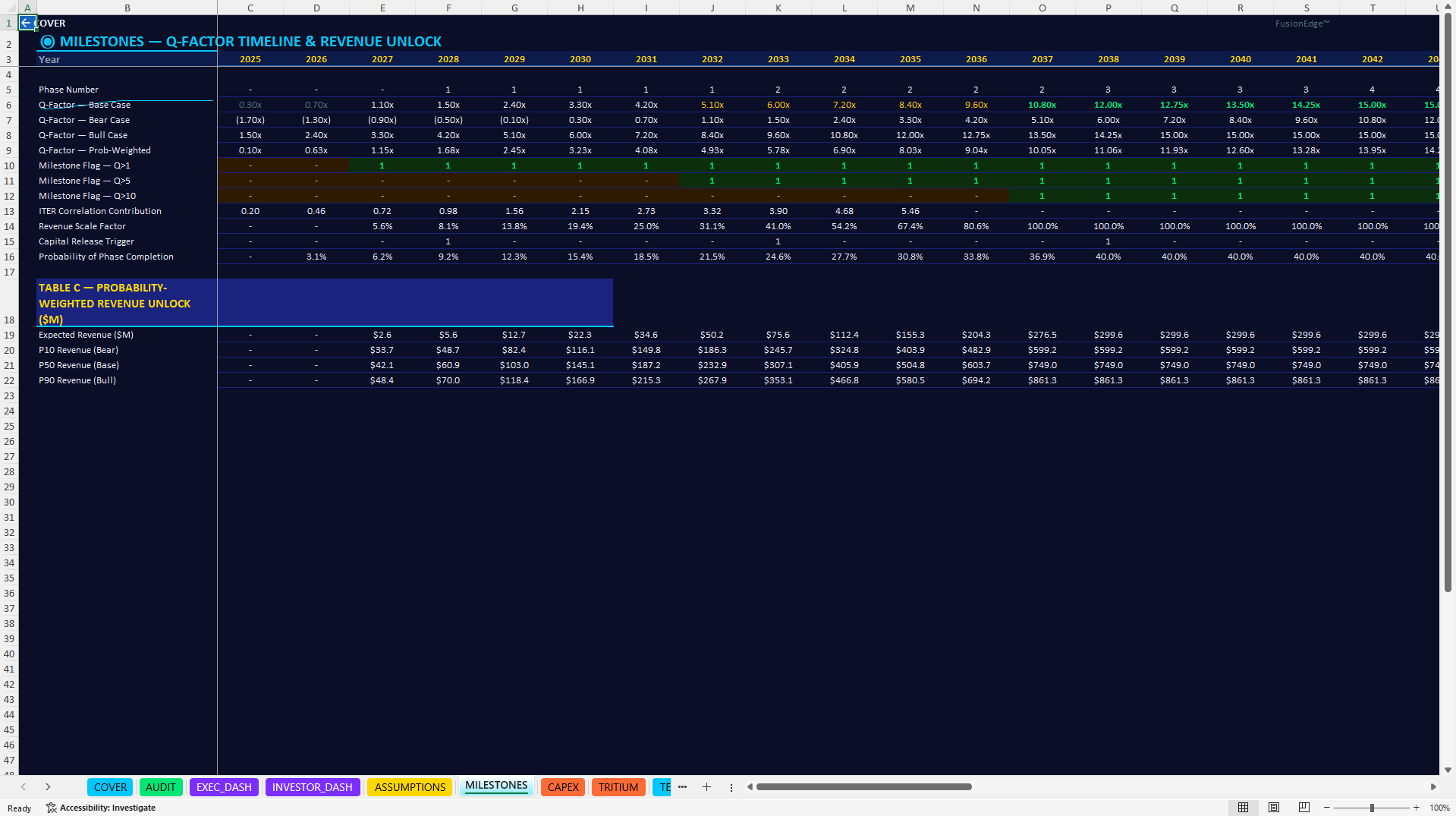Select 'Probability of Phase Completion' label

pyautogui.click(x=127, y=257)
